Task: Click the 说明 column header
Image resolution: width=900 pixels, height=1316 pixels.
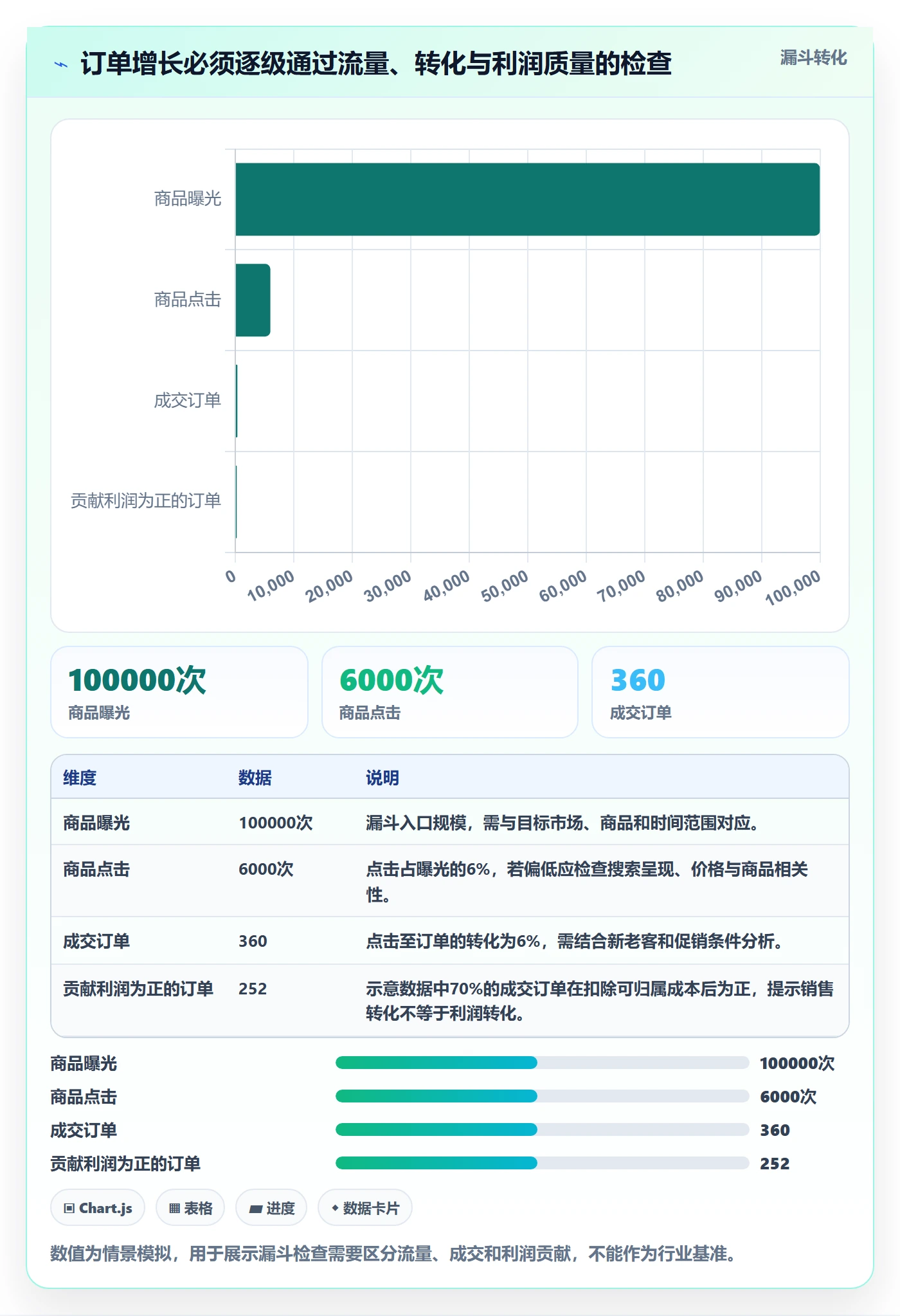Action: point(382,778)
